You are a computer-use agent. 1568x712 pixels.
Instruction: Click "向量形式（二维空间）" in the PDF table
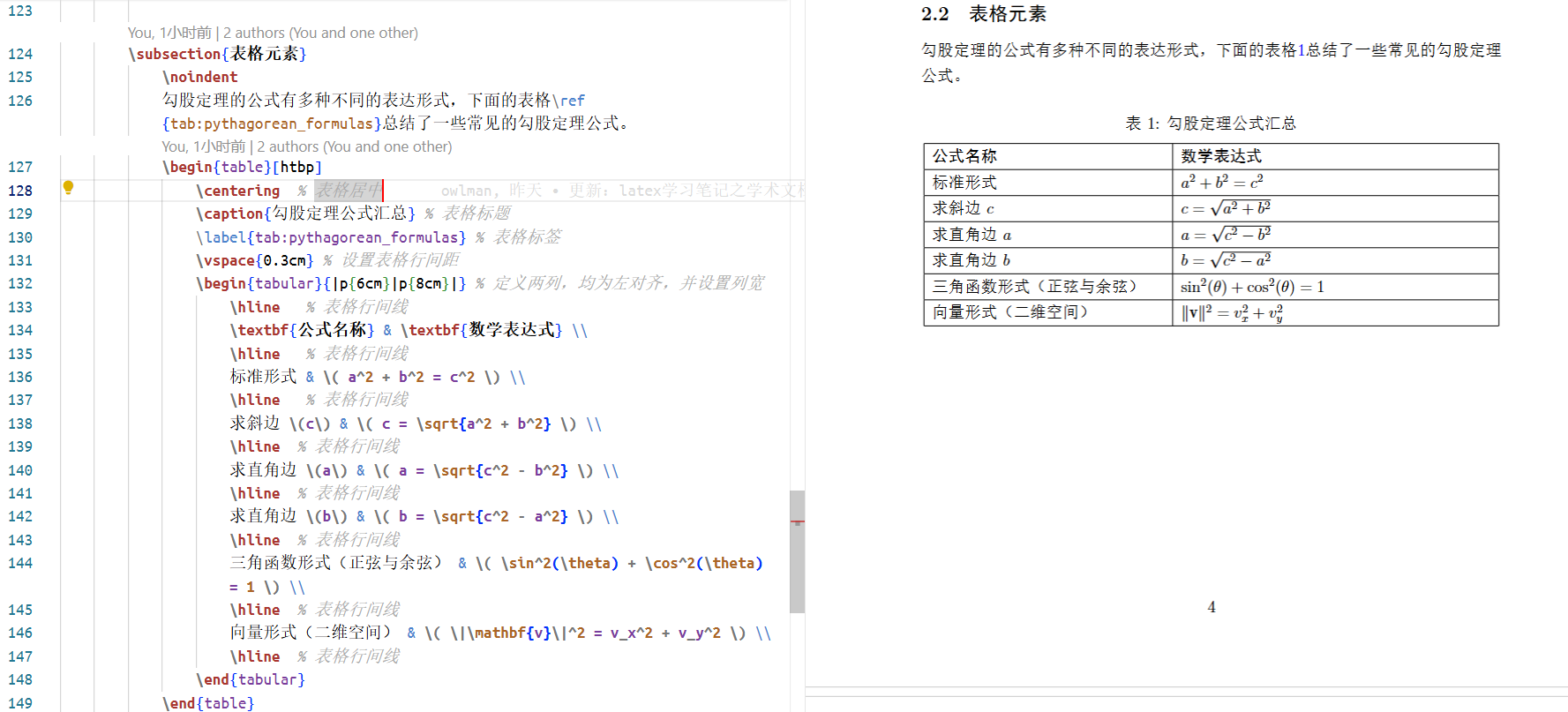click(x=1012, y=312)
